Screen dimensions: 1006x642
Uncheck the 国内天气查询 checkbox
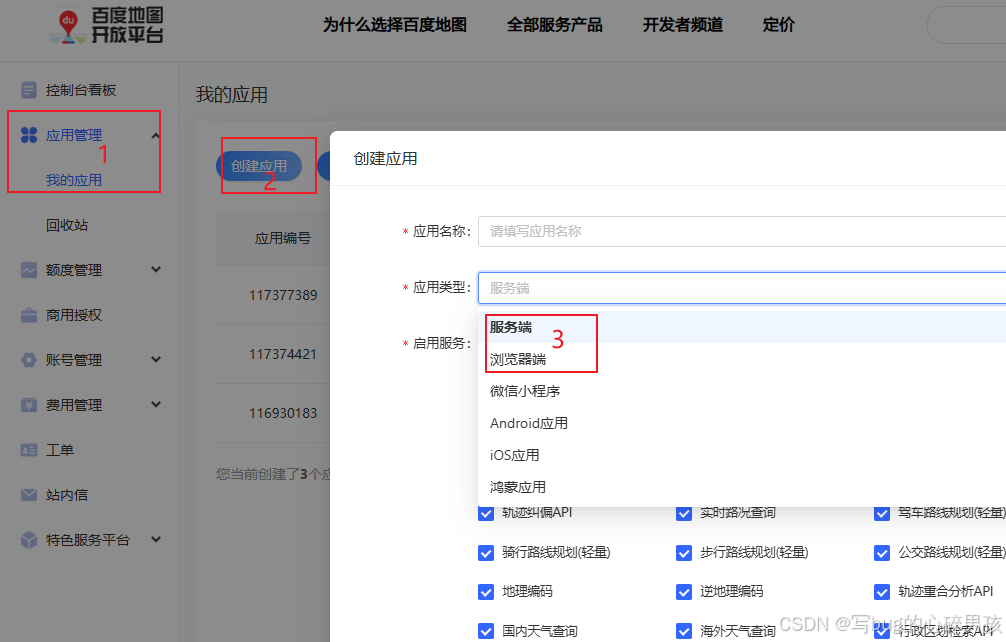point(486,631)
